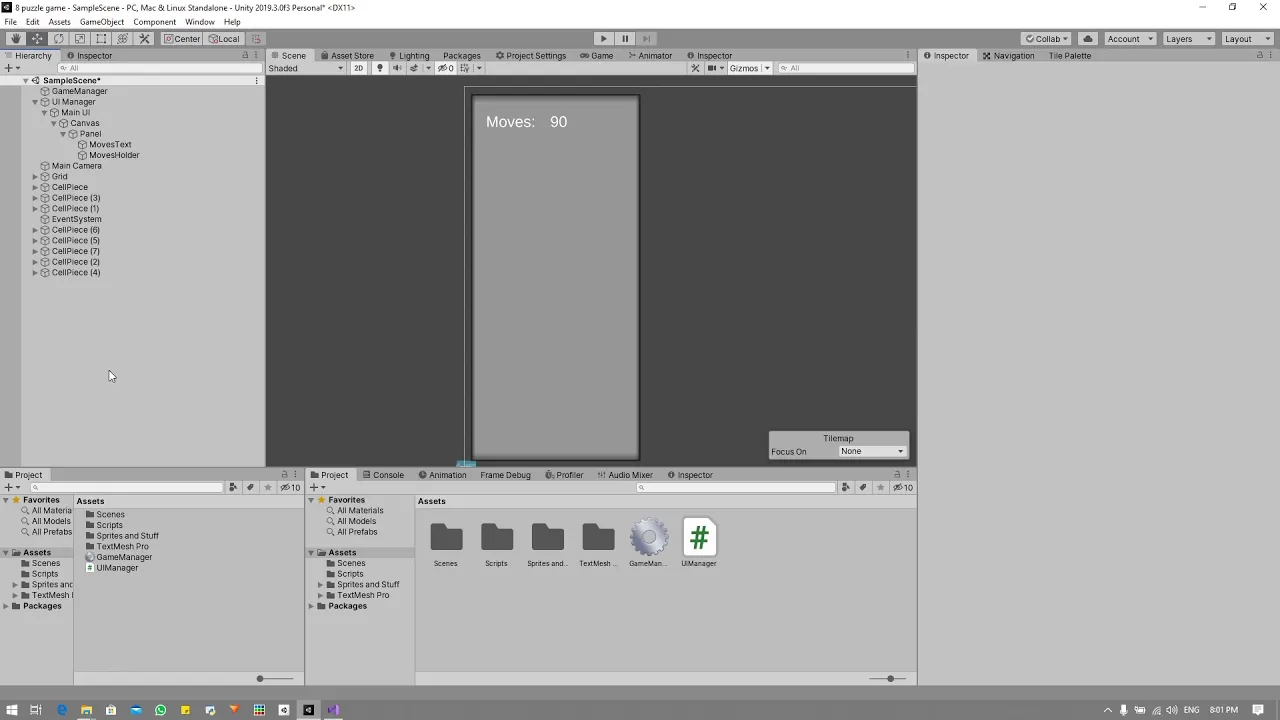Toggle scene effects icon
Image resolution: width=1280 pixels, height=720 pixels.
tap(414, 68)
